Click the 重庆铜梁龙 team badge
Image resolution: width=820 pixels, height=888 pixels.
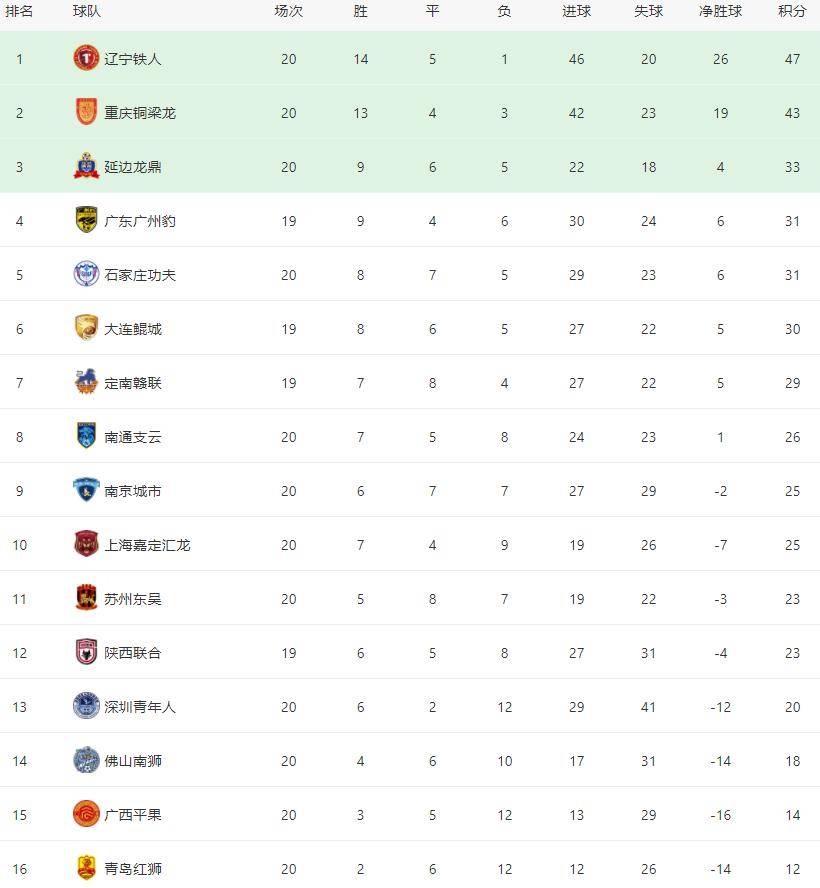pos(86,112)
